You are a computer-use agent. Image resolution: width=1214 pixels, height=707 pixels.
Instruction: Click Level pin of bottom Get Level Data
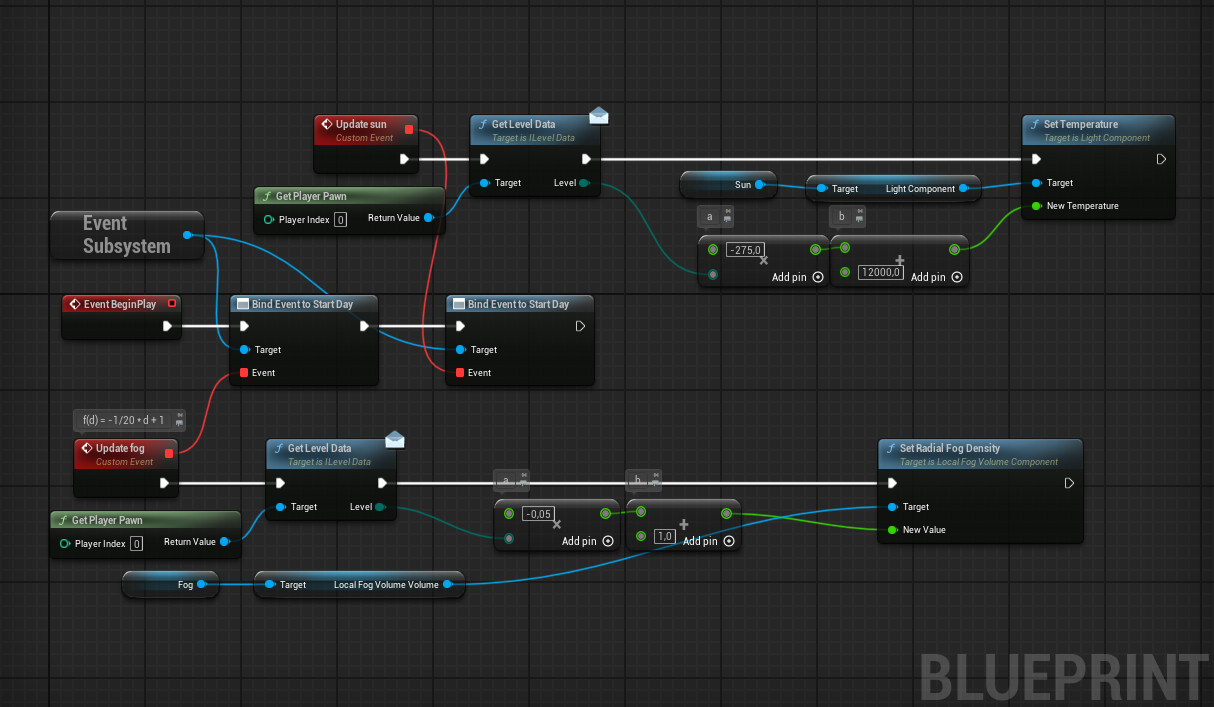(x=380, y=507)
